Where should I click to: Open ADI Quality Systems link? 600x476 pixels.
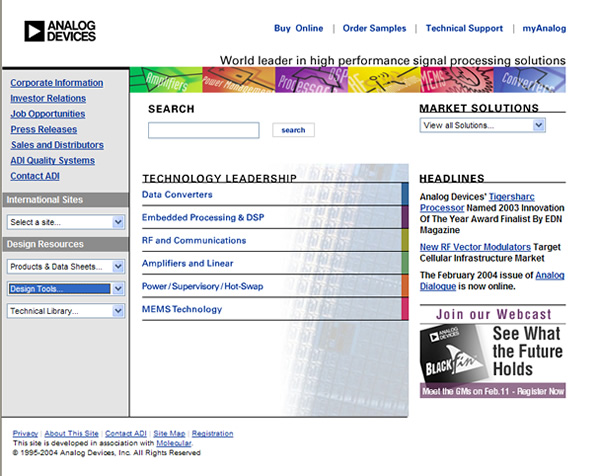52,161
